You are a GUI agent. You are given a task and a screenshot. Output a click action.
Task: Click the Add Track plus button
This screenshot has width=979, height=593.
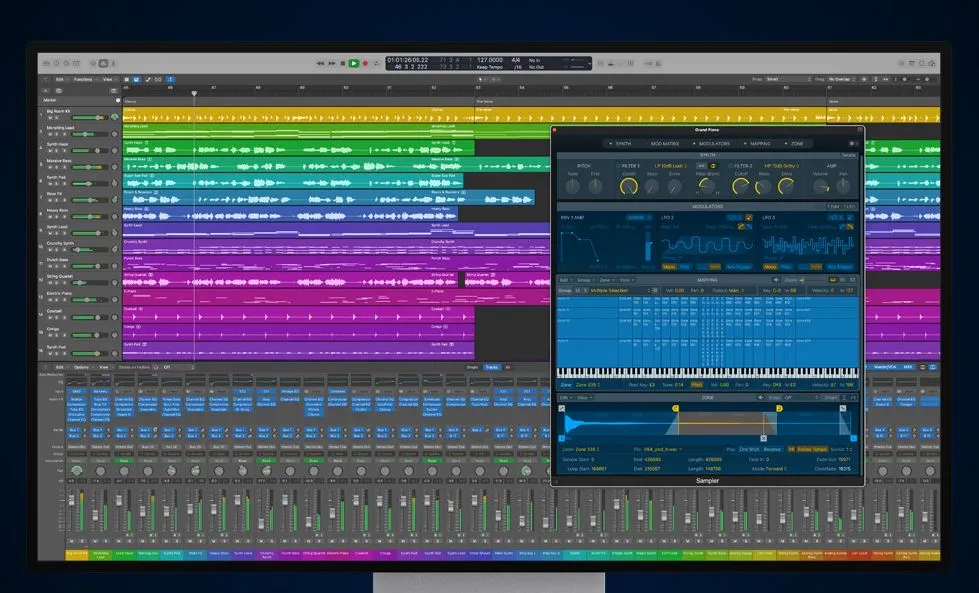click(x=46, y=91)
